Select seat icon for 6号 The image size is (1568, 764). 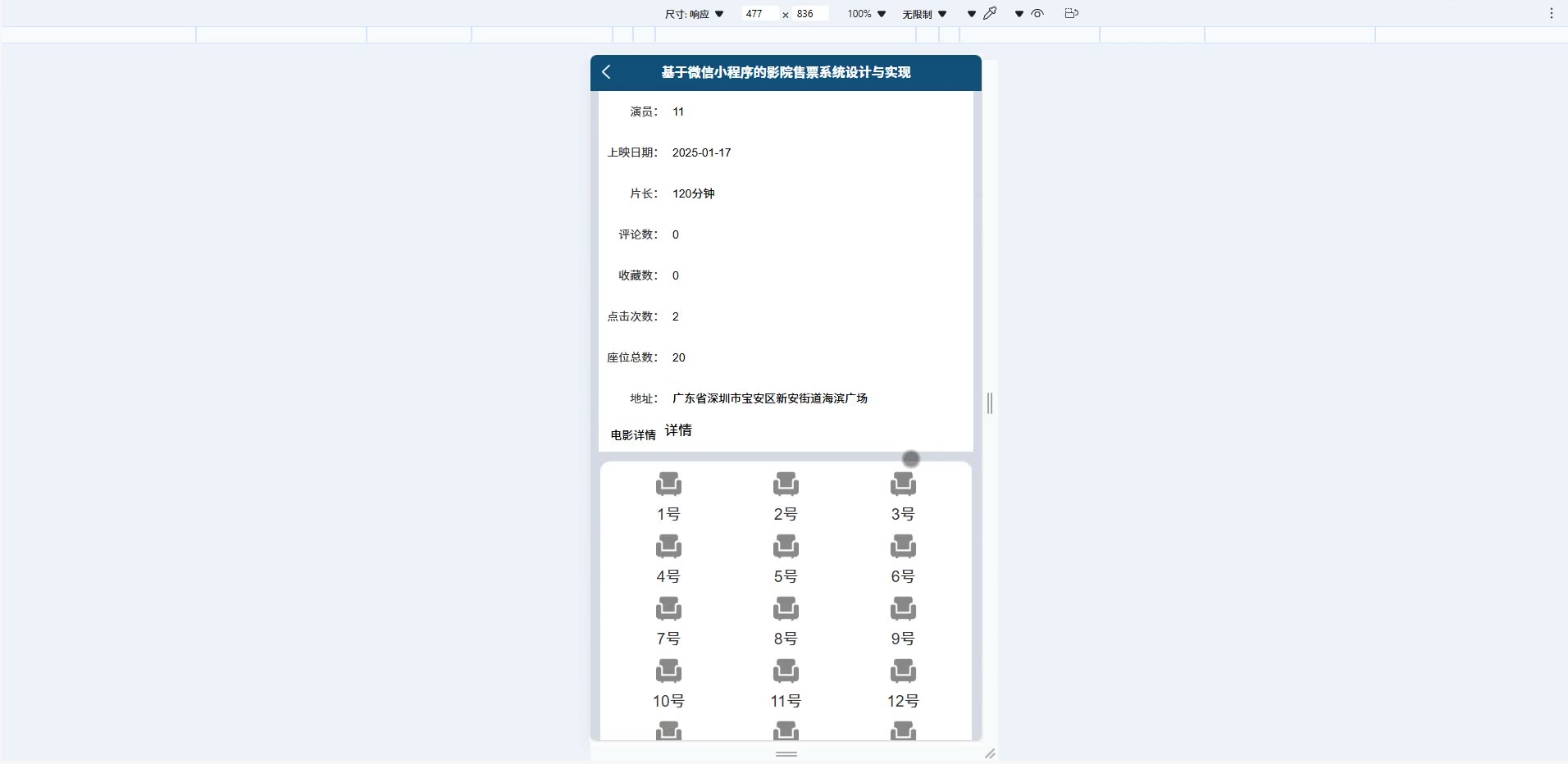coord(903,546)
